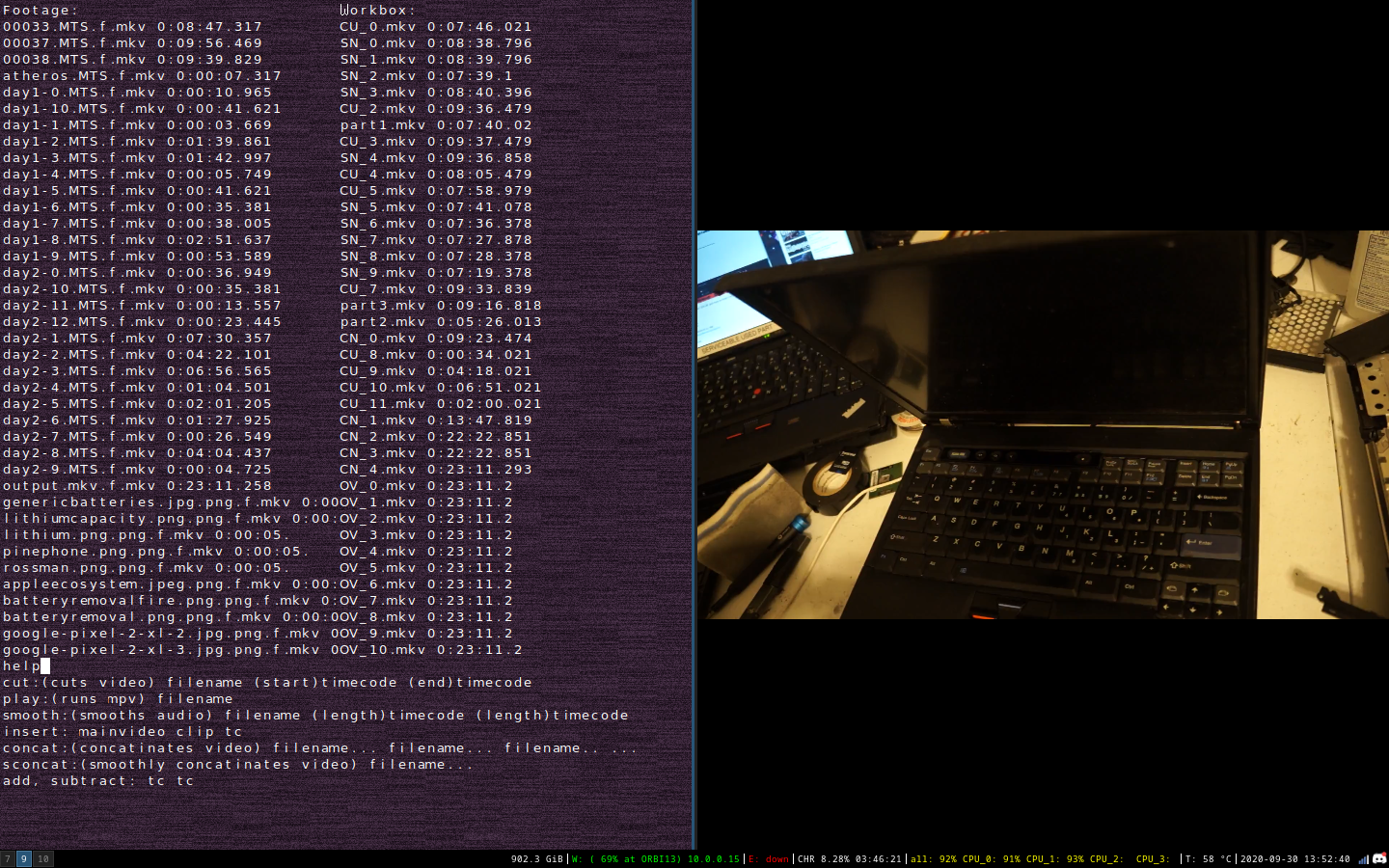Select the CN_1.mkv workbox entry
Viewport: 1389px width, 868px height.
[436, 420]
